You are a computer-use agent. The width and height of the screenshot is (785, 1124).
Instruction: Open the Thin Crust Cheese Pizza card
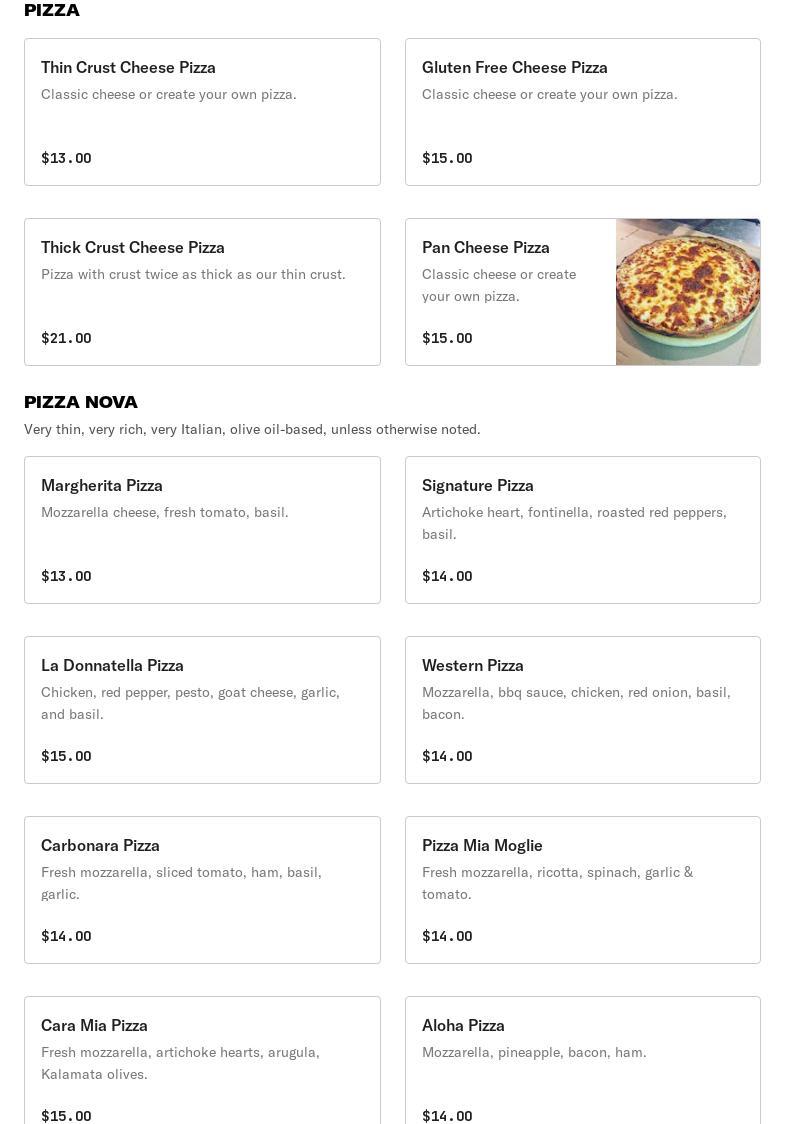click(x=202, y=112)
